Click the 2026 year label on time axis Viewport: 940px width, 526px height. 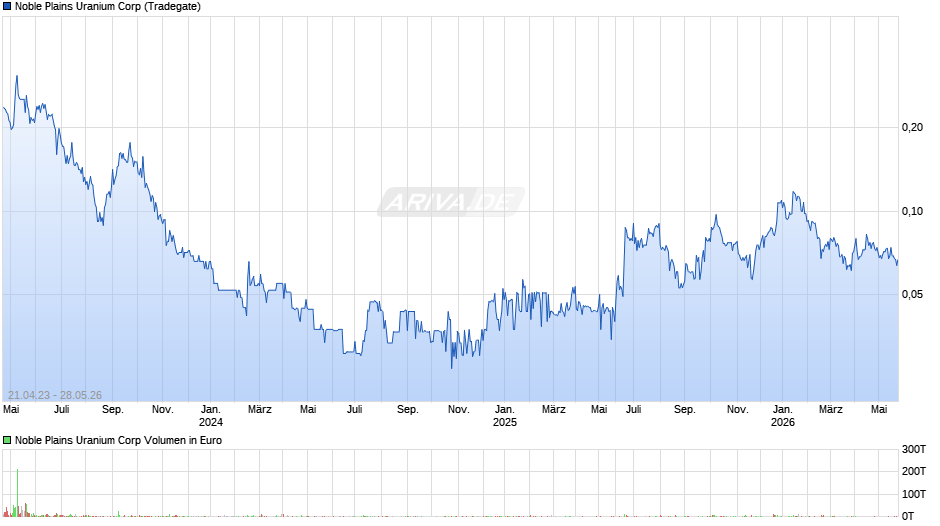[x=783, y=422]
